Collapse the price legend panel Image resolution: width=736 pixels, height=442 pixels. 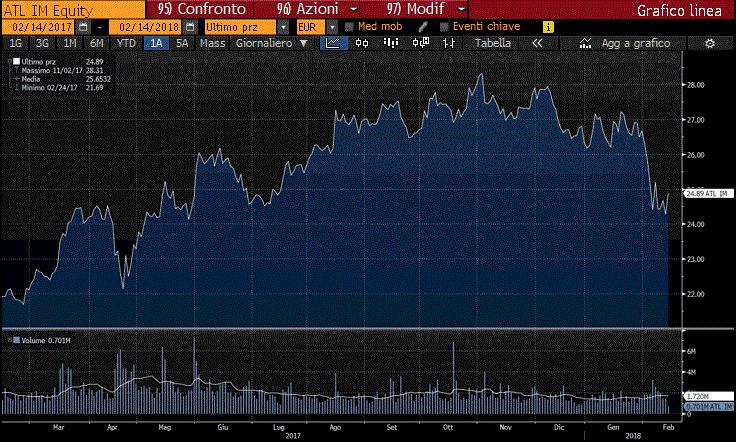click(9, 61)
